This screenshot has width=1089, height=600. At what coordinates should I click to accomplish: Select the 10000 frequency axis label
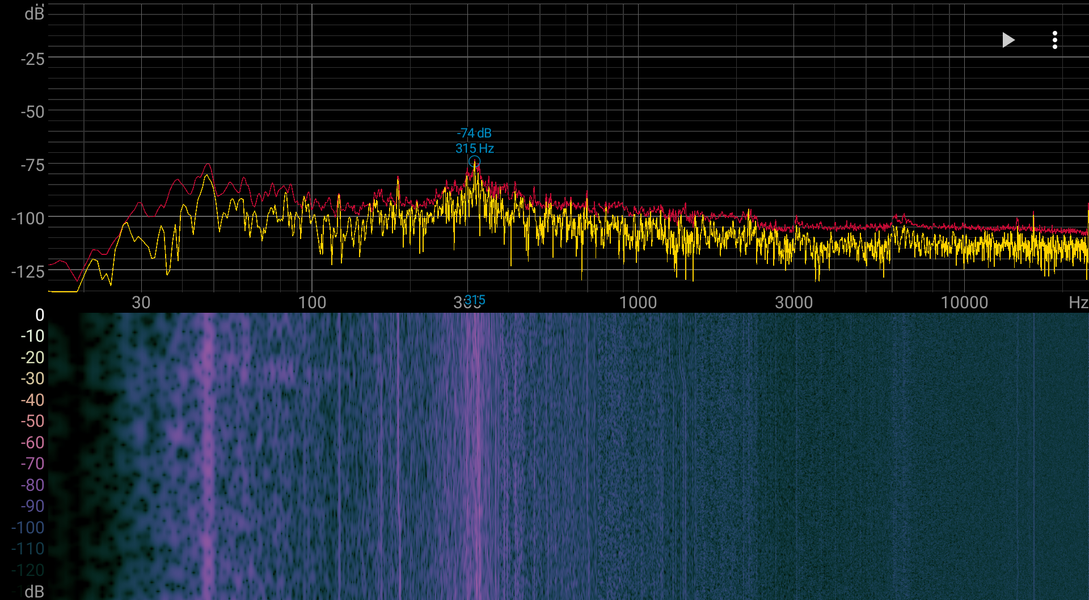(x=964, y=302)
